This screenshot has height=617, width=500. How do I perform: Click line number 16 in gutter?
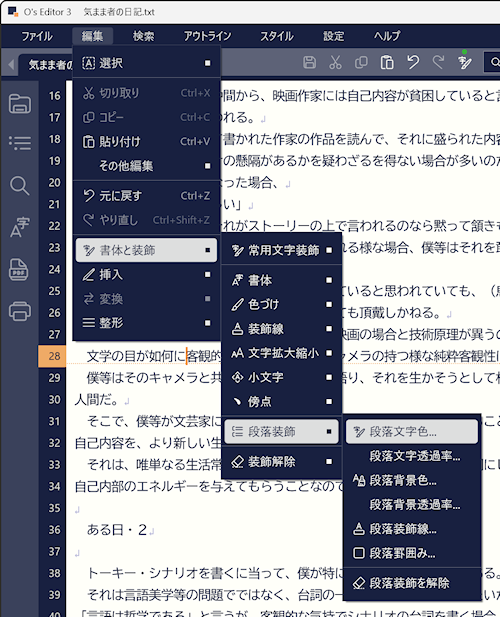tap(54, 96)
